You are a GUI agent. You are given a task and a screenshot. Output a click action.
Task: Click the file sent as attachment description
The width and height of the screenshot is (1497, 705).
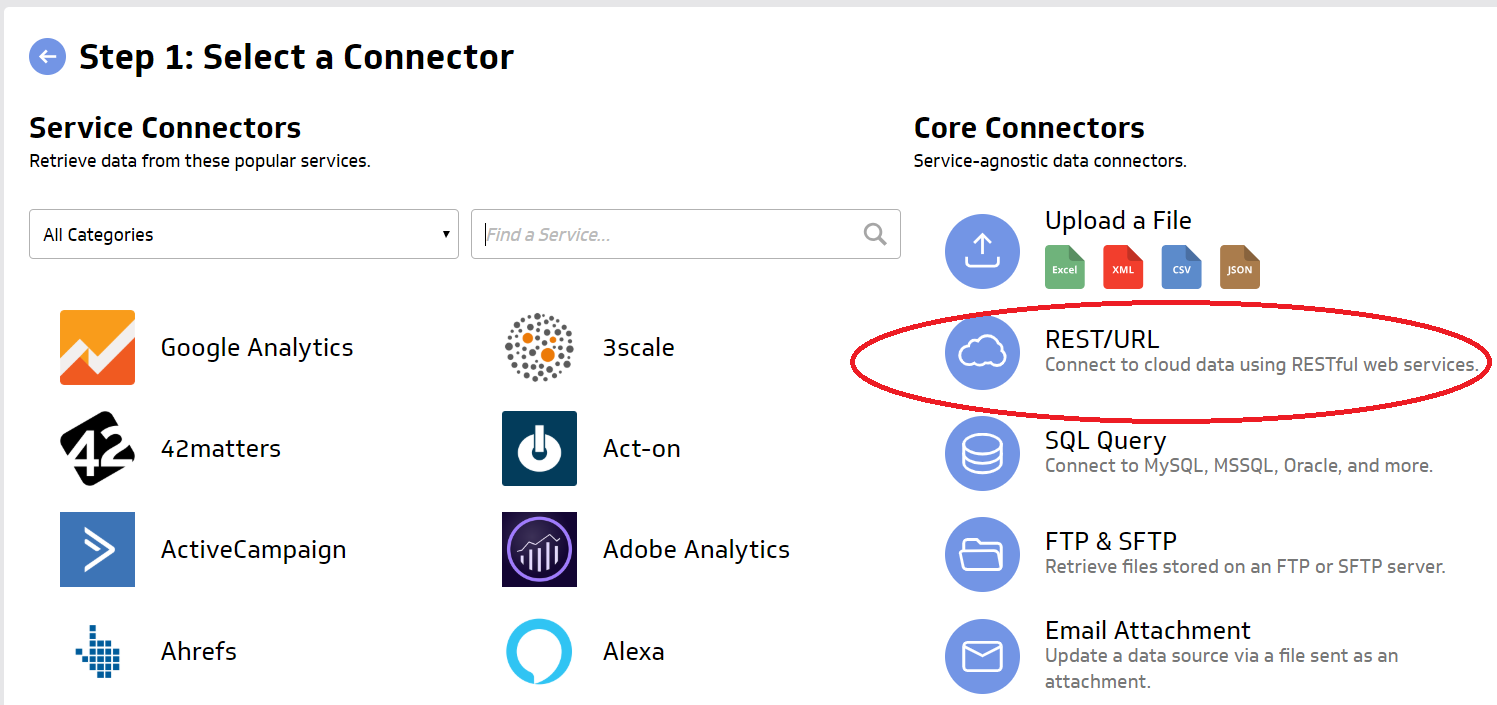pyautogui.click(x=1221, y=669)
